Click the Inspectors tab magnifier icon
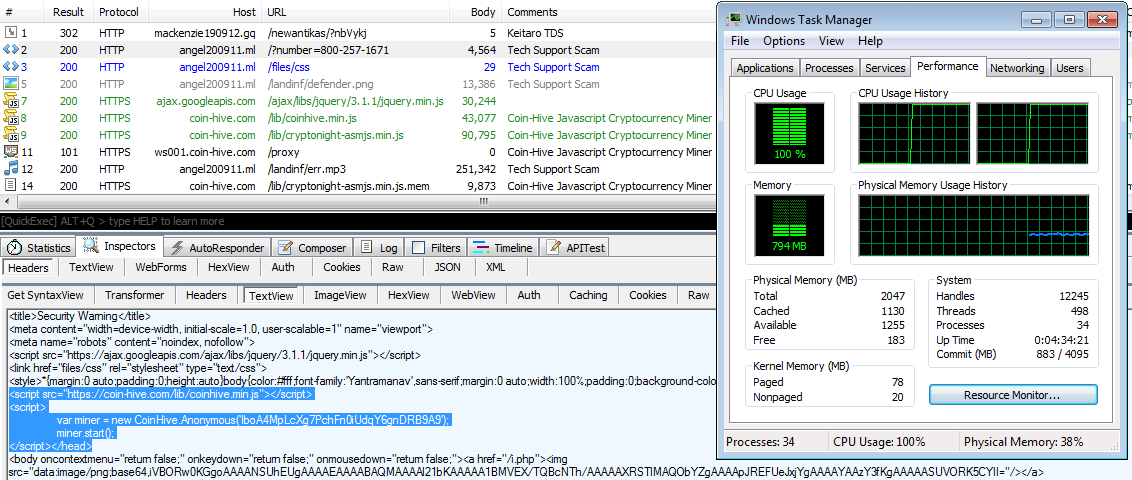The width and height of the screenshot is (1132, 480). click(92, 245)
